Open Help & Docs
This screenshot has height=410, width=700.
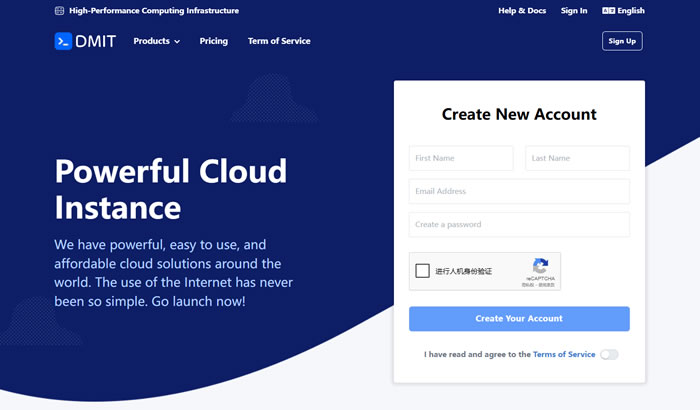[520, 11]
